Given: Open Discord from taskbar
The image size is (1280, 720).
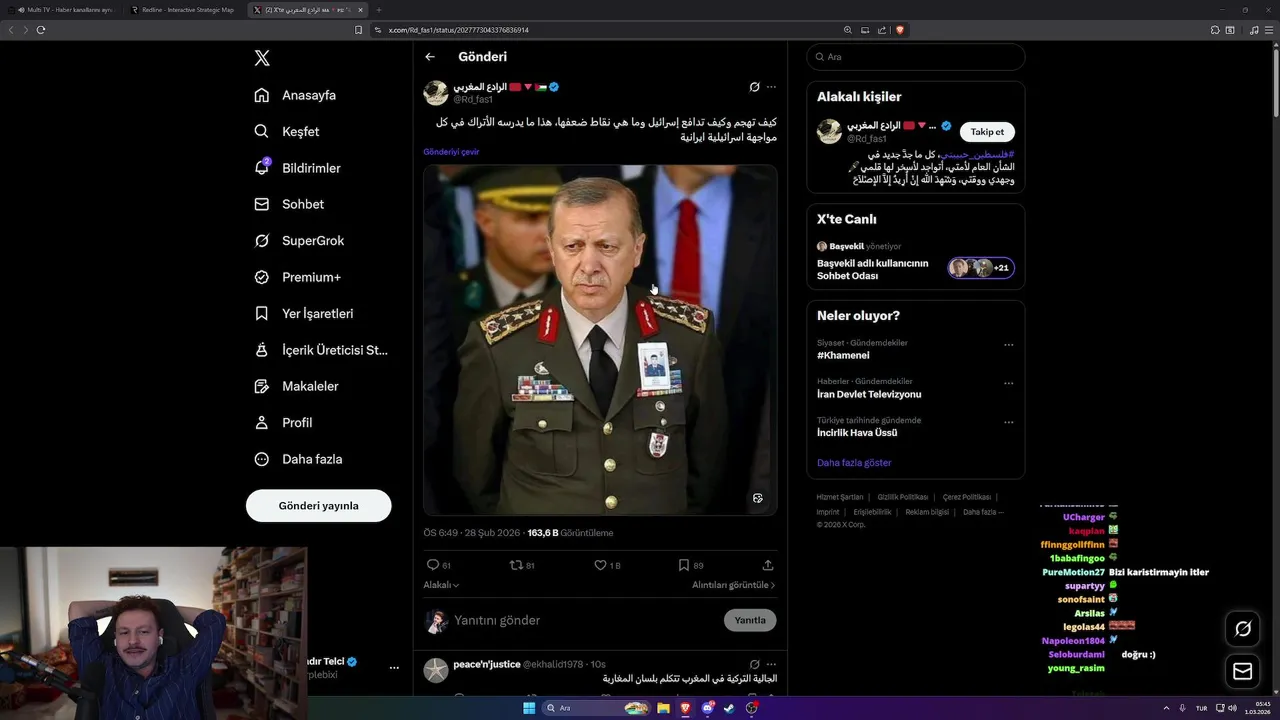Looking at the screenshot, I should pos(707,708).
